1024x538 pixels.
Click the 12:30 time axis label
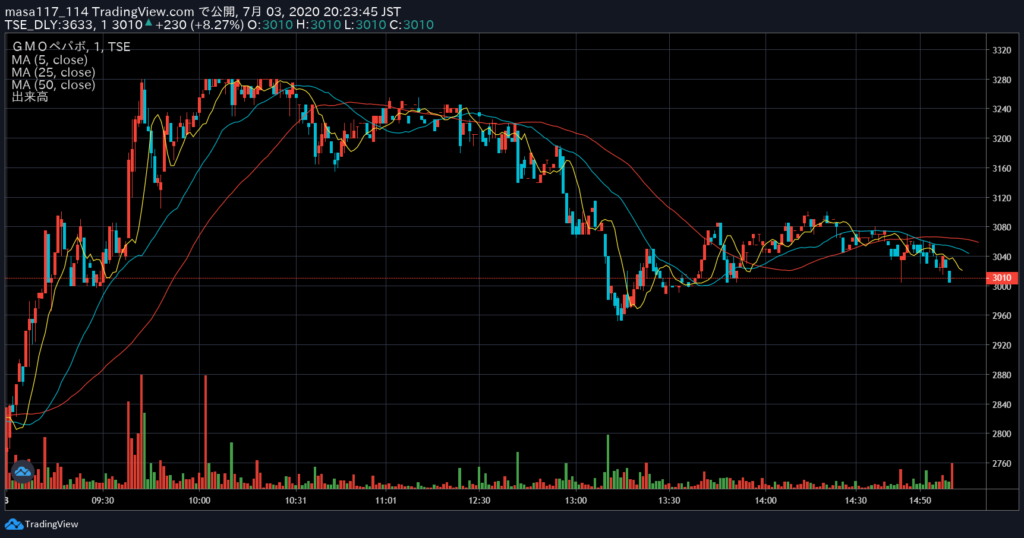(479, 501)
